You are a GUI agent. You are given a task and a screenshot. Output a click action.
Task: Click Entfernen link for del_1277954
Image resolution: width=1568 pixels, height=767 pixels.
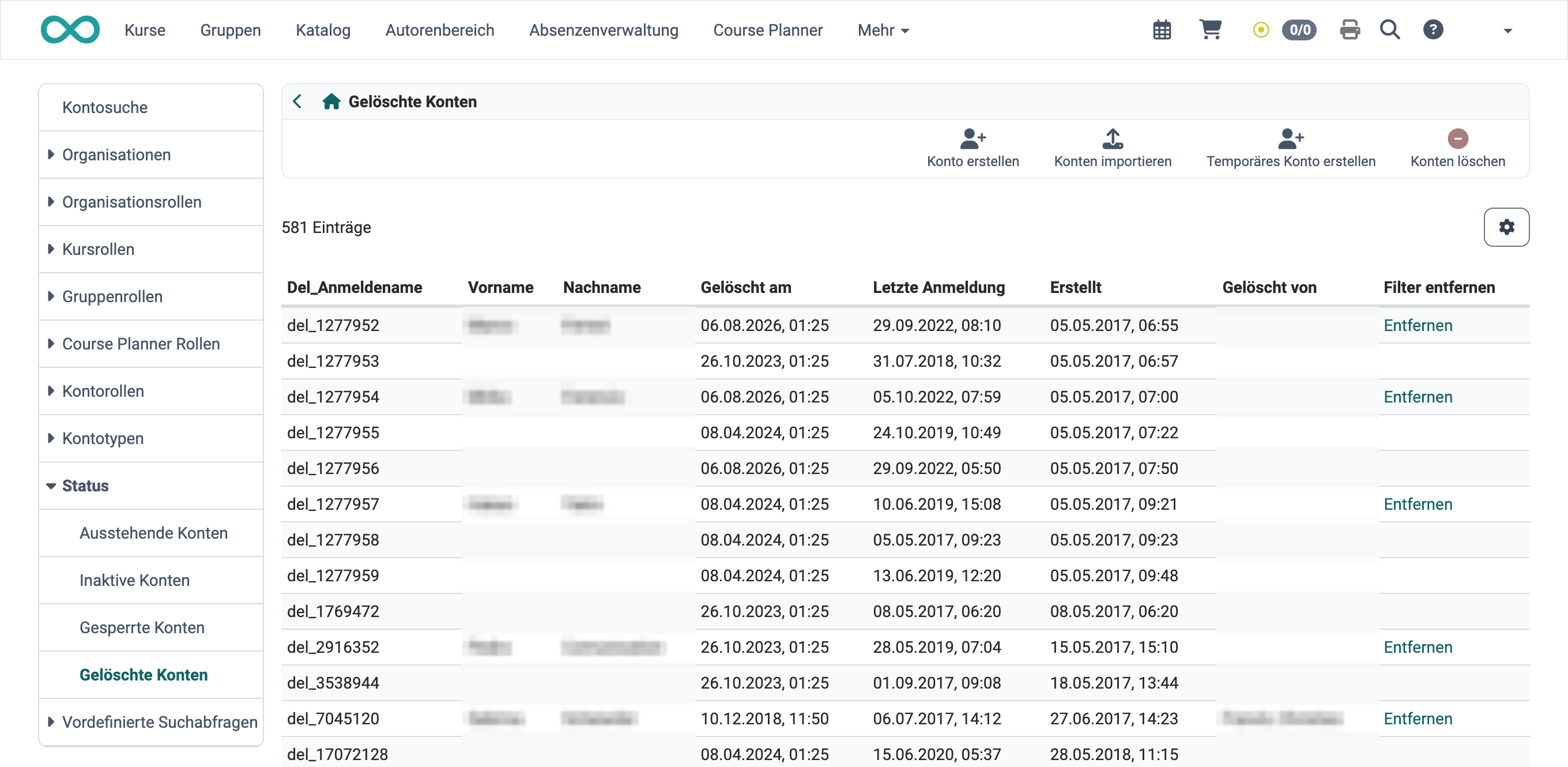[1418, 397]
